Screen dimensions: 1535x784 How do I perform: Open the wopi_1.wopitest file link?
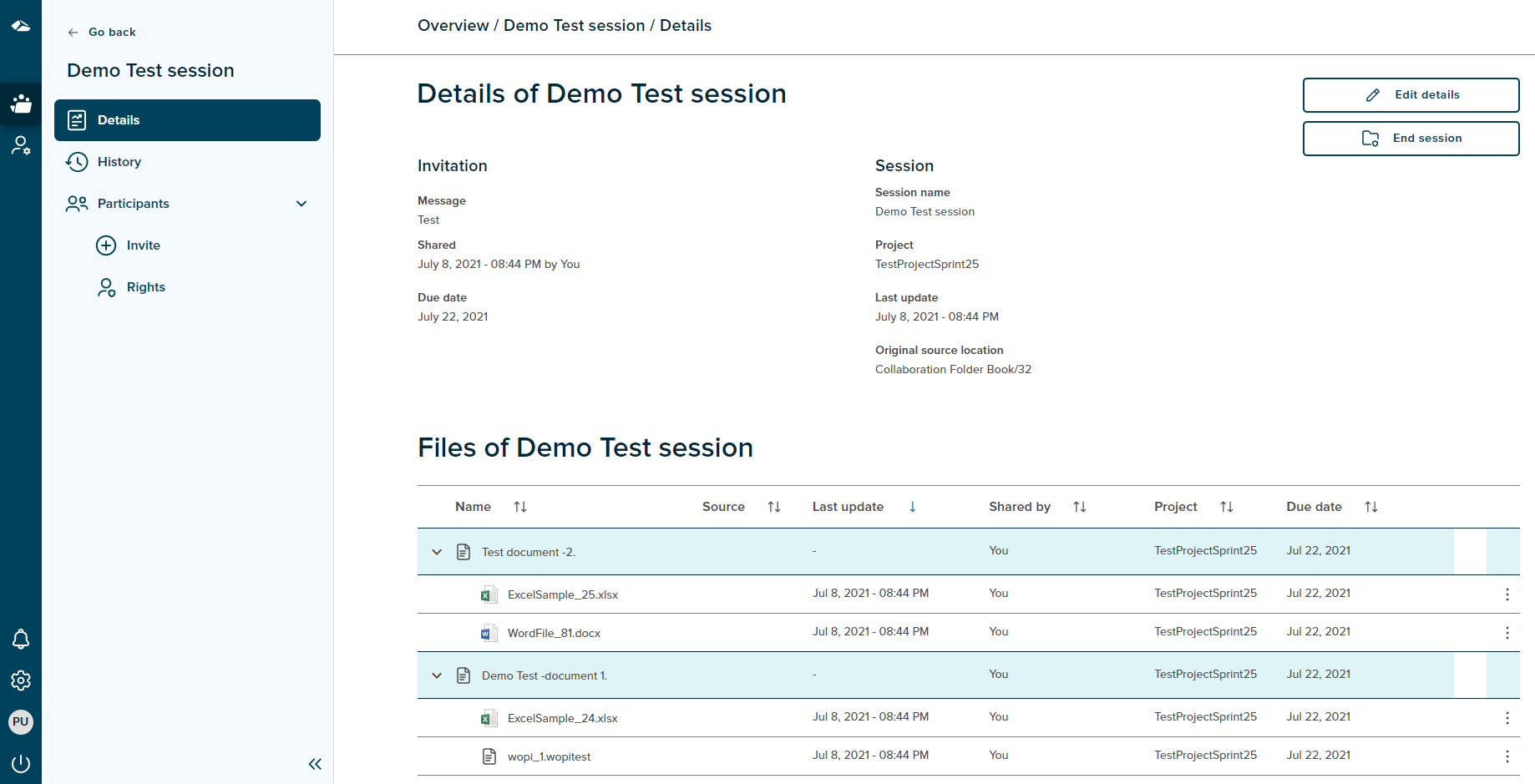(x=550, y=756)
